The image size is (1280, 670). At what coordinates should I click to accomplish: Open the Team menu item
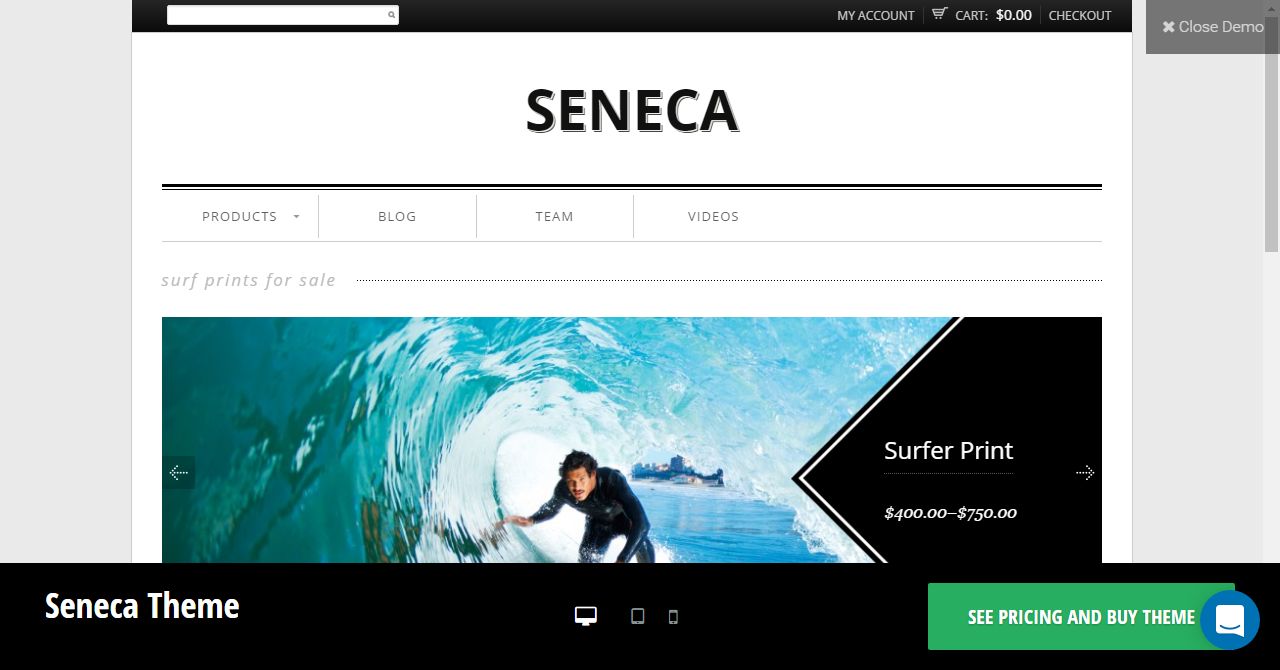click(554, 216)
